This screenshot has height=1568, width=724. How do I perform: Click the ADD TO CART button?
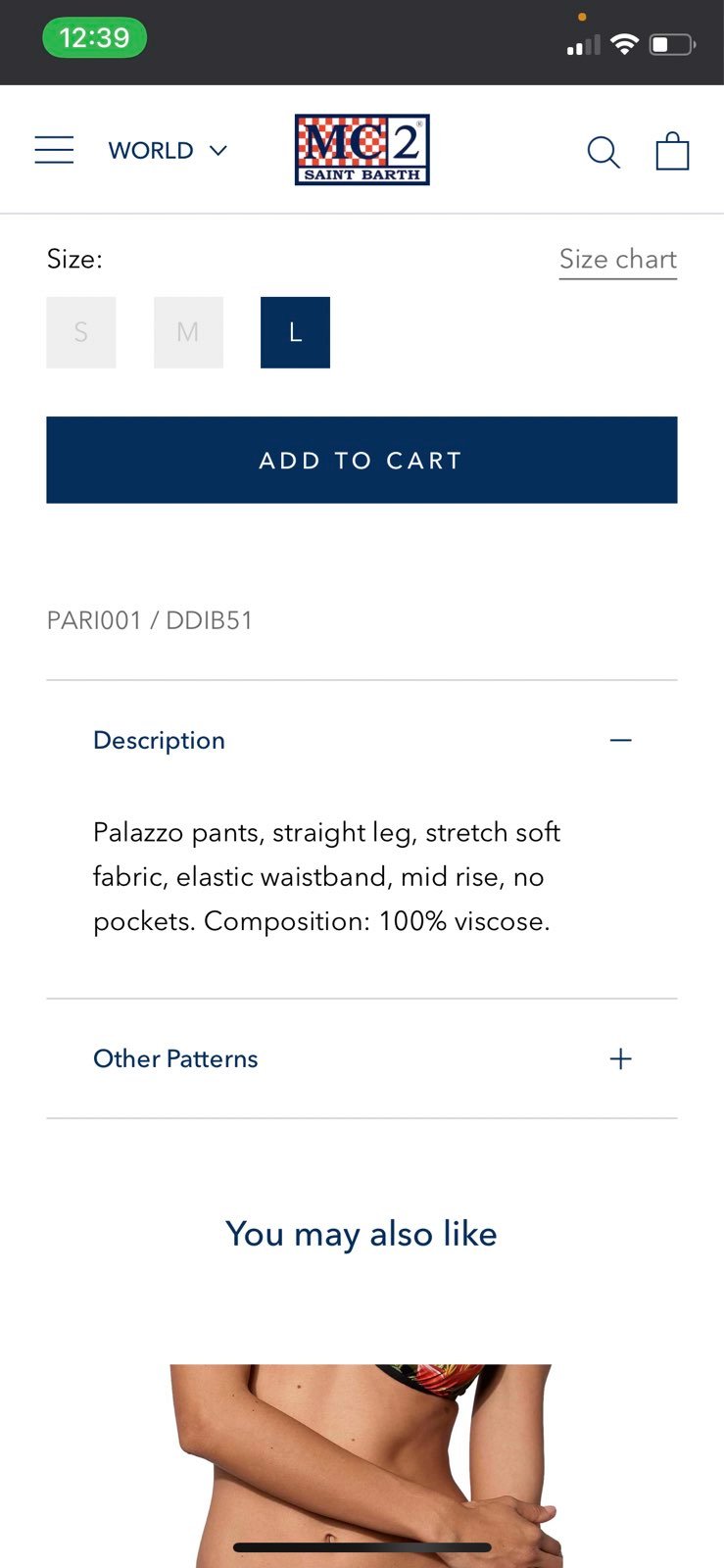[x=362, y=460]
